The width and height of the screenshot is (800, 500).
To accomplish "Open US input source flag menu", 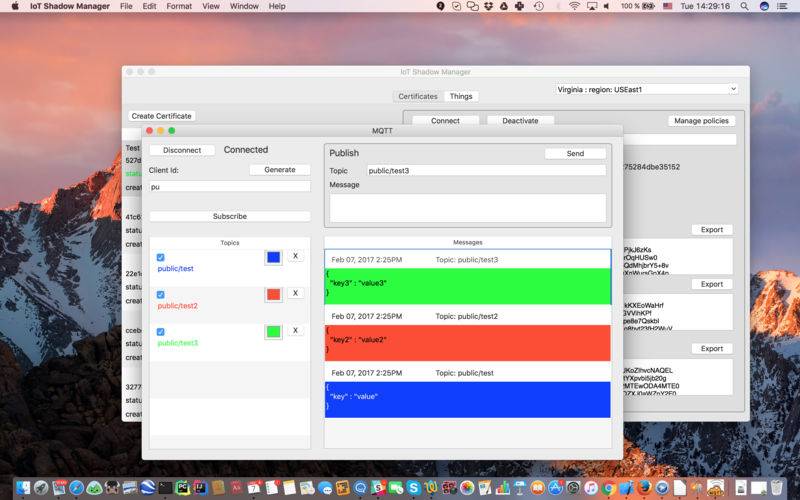I will click(667, 6).
